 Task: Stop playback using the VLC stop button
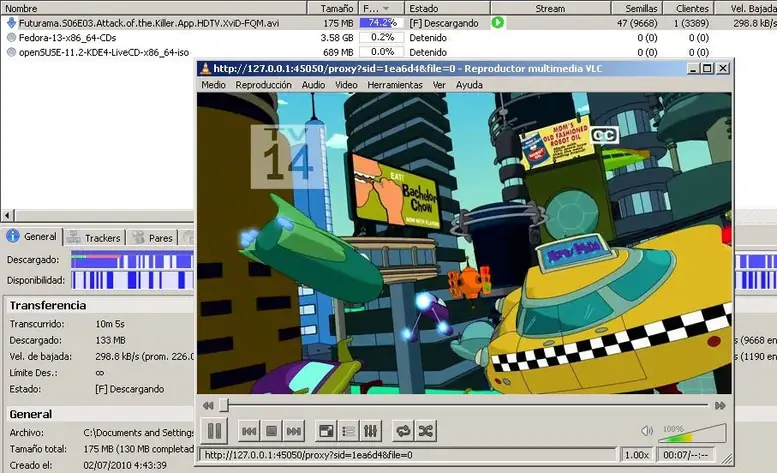271,431
